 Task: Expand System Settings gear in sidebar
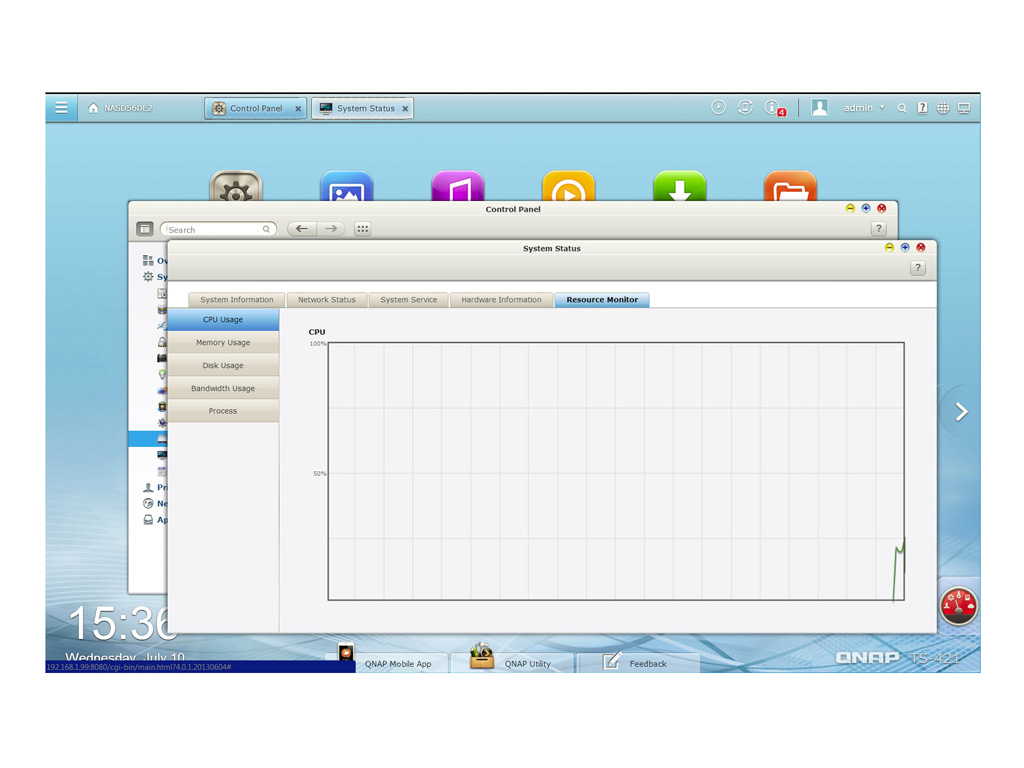[148, 277]
